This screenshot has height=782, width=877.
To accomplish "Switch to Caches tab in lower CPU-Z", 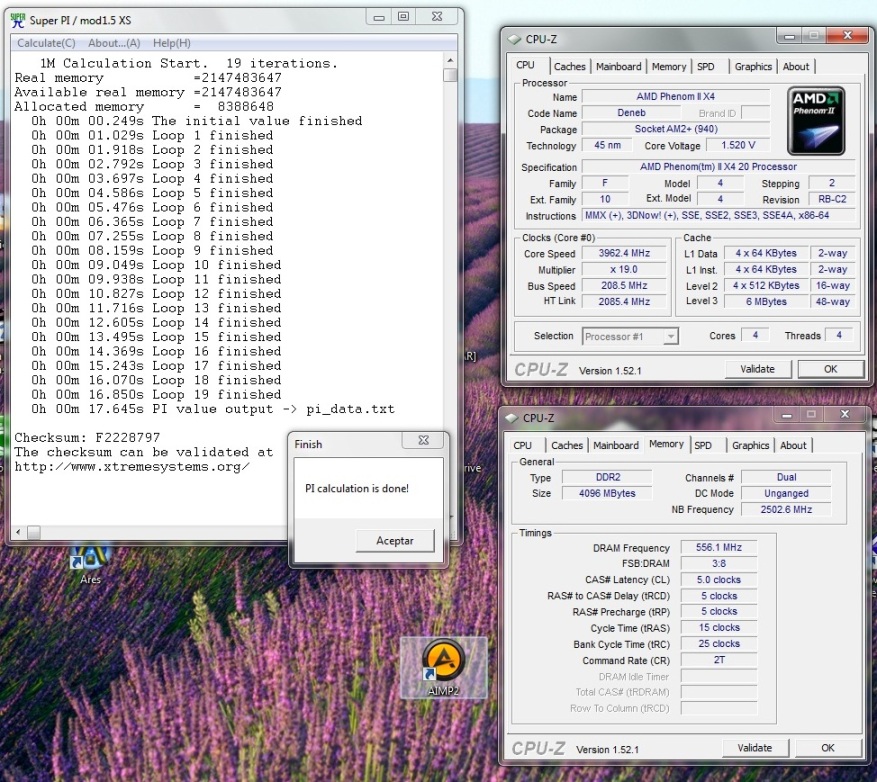I will 567,445.
